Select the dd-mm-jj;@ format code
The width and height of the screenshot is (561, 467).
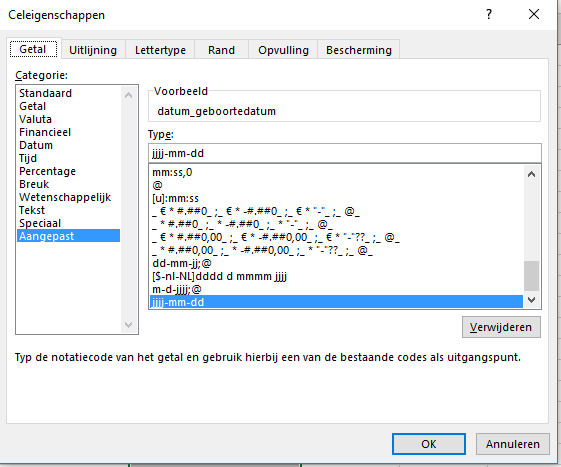coord(182,263)
